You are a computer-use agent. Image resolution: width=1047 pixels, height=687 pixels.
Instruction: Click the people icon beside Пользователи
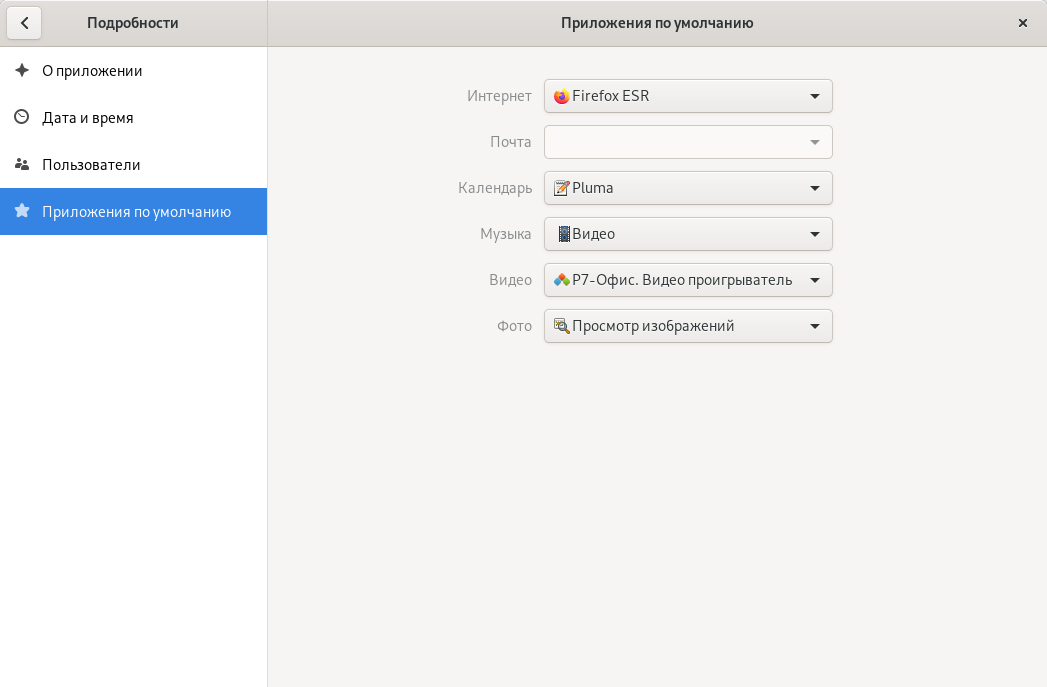[22, 165]
